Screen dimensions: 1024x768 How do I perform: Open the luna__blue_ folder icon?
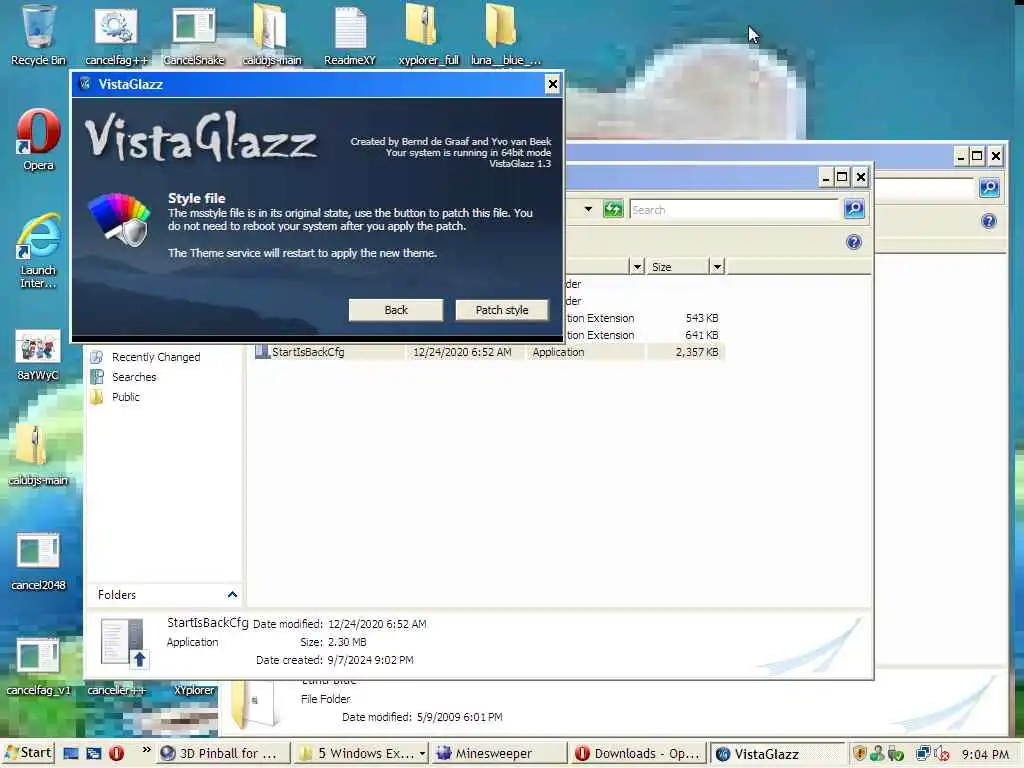tap(505, 34)
